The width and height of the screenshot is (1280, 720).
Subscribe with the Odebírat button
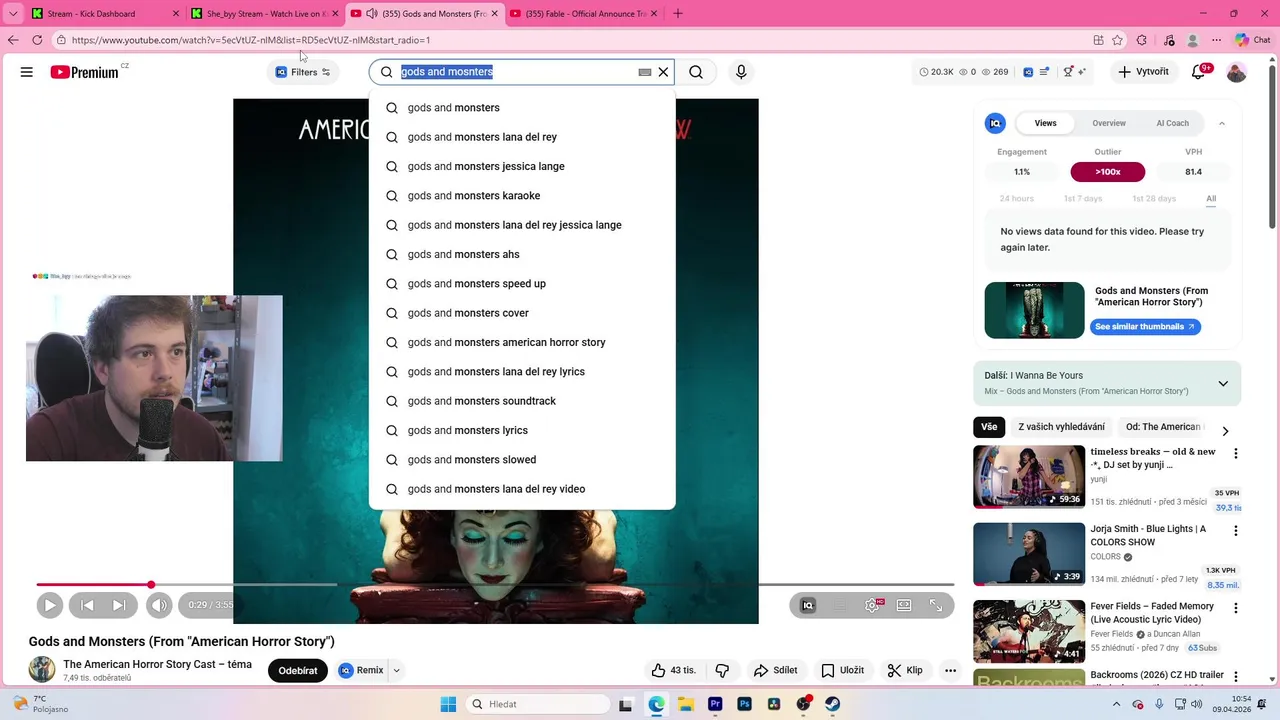pos(298,671)
